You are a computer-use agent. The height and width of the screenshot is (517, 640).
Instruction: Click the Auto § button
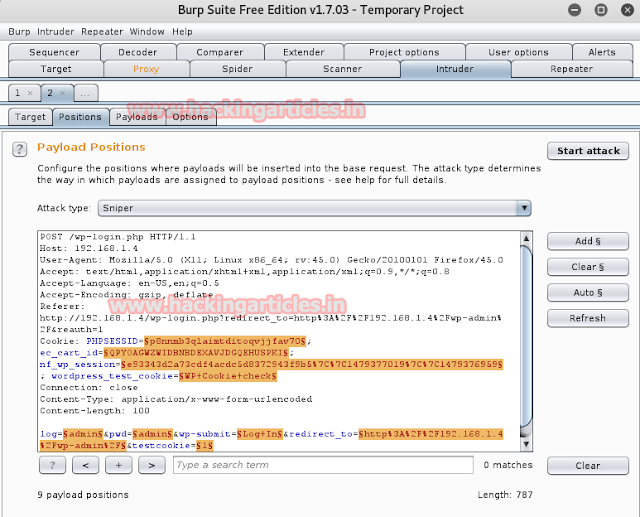coord(588,293)
